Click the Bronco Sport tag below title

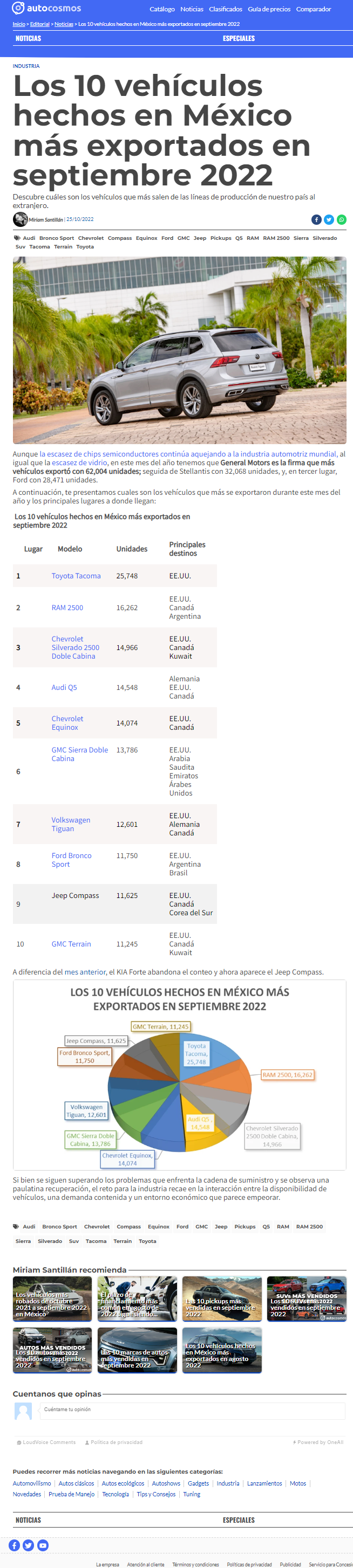coord(57,238)
